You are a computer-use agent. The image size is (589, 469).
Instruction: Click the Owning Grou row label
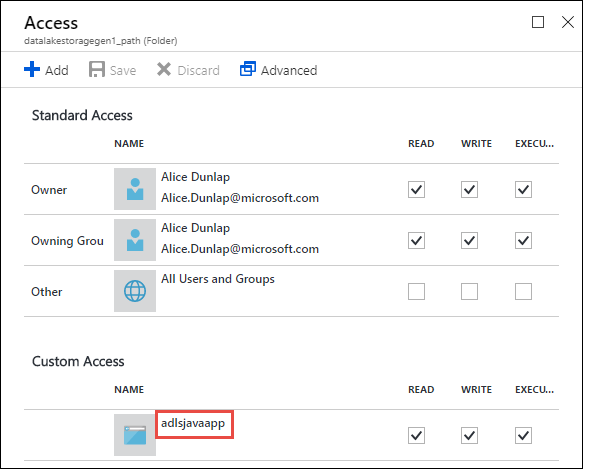pyautogui.click(x=67, y=241)
